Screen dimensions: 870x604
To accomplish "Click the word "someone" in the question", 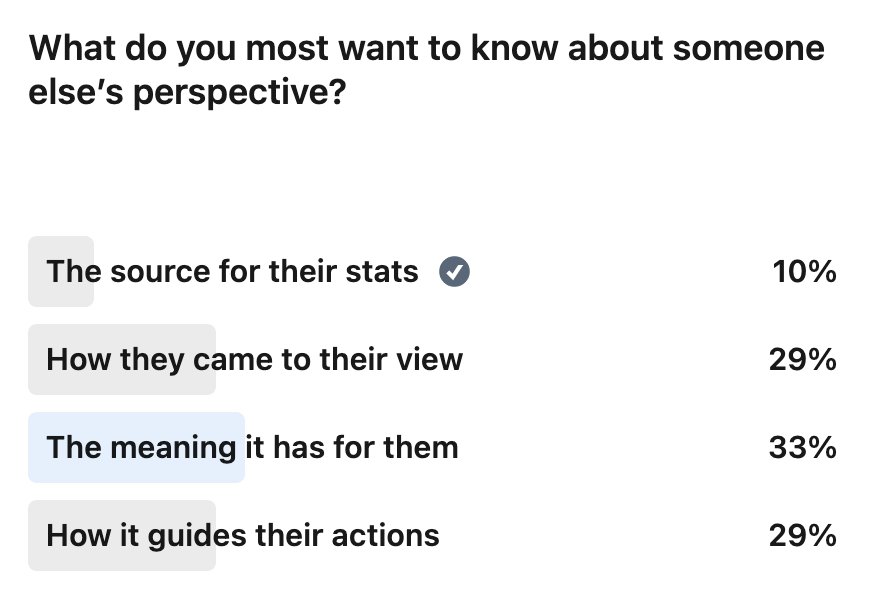I will coord(748,49).
